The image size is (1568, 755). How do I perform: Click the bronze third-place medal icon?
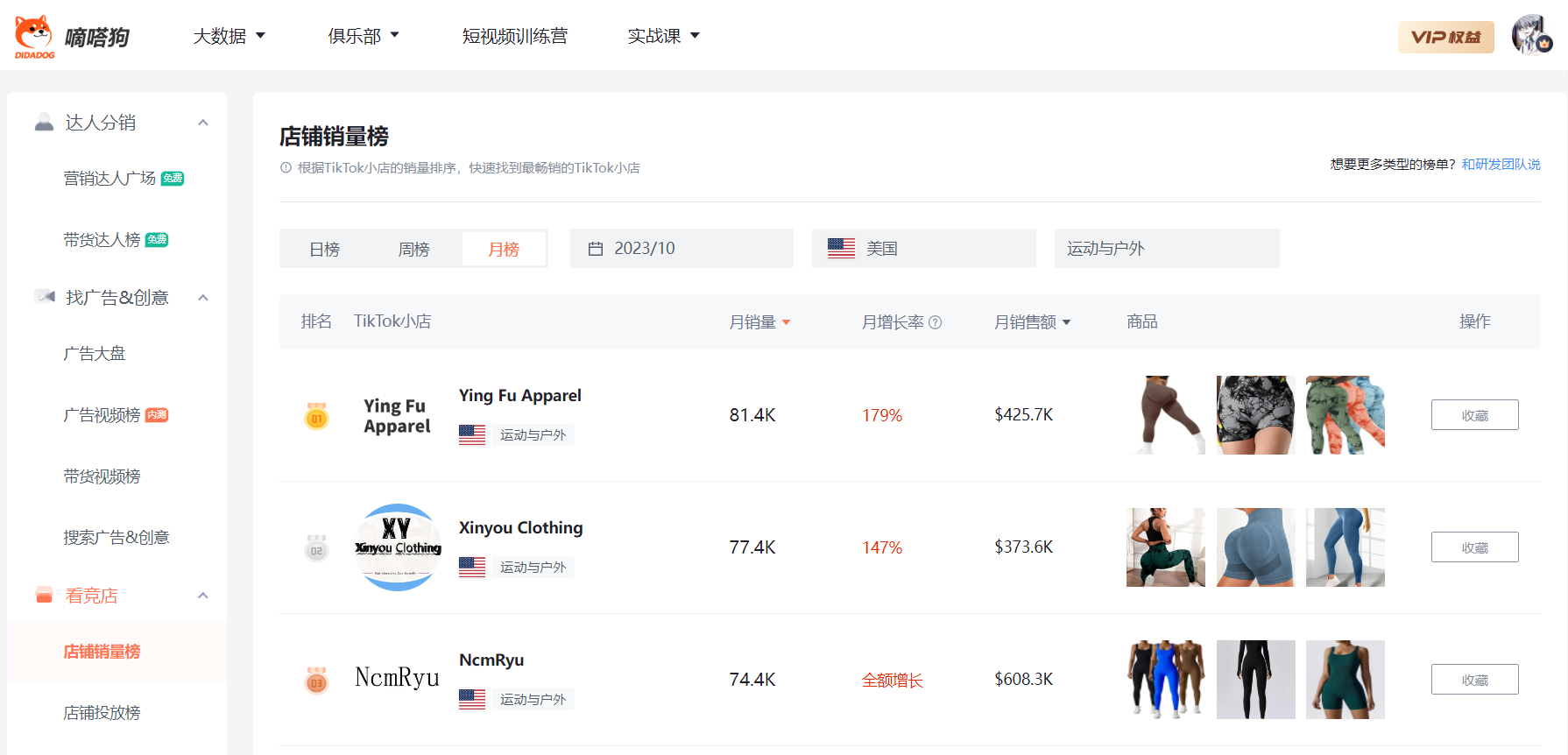[316, 681]
